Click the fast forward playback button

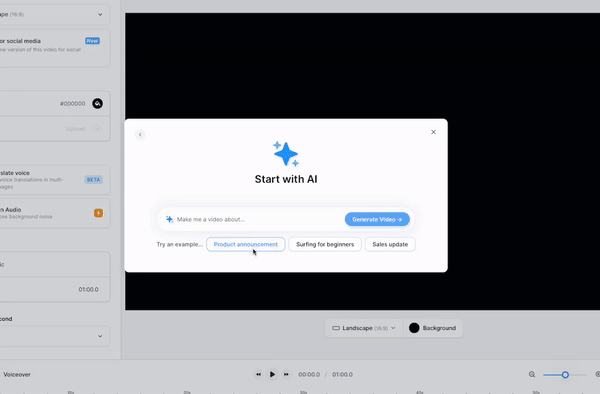(286, 374)
